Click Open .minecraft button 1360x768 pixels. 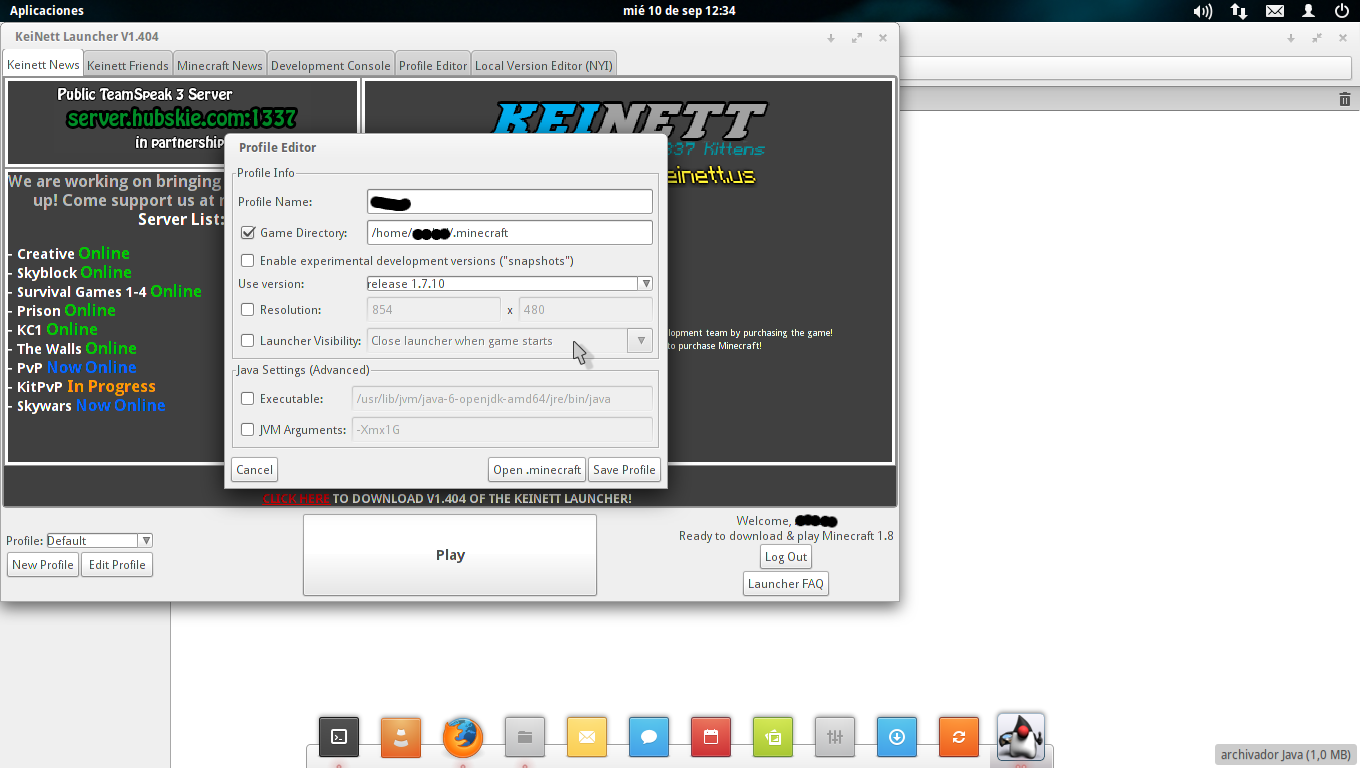pyautogui.click(x=537, y=470)
